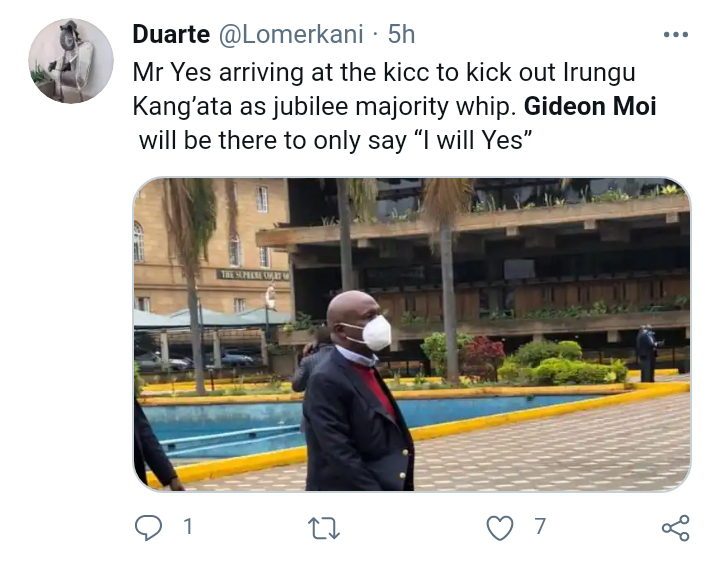Click the bold Gideon Moi text
720x563 pixels.
(590, 106)
